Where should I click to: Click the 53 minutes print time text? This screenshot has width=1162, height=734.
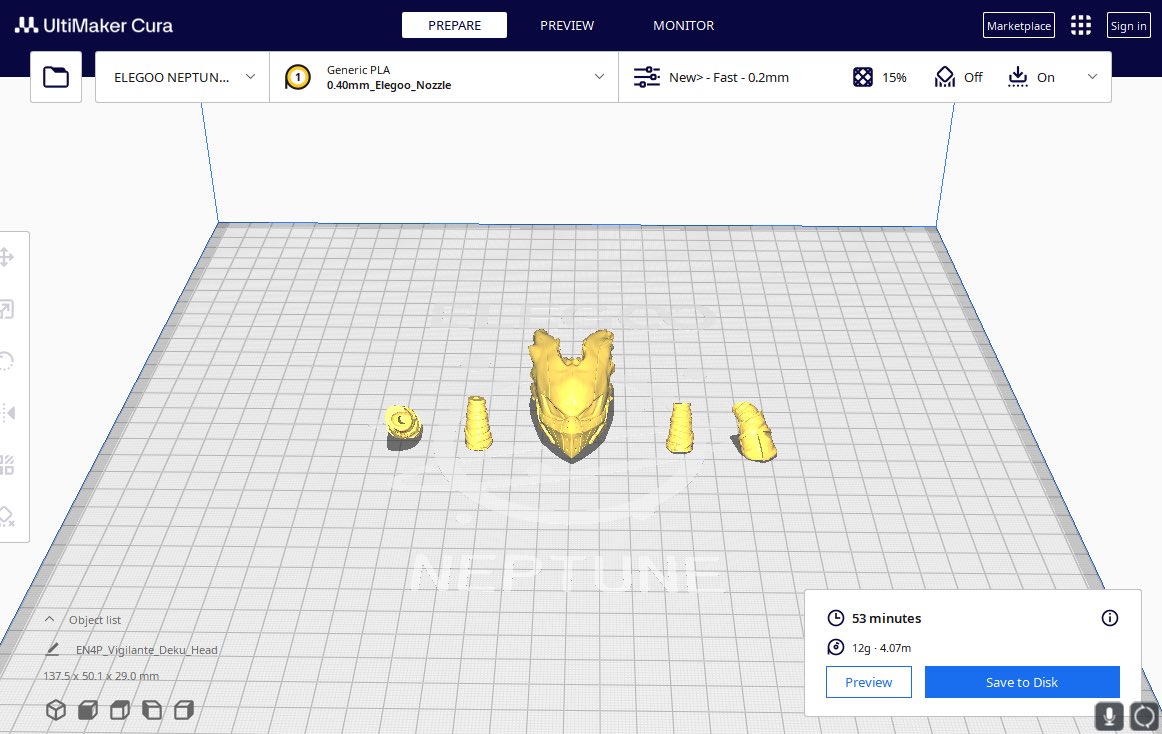click(886, 618)
